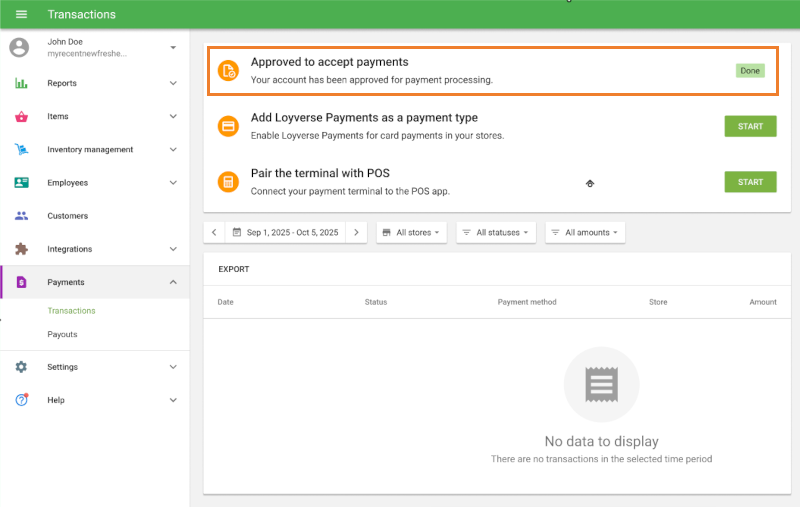Screen dimensions: 800x507
Task: Go to next date period arrow
Action: click(356, 232)
